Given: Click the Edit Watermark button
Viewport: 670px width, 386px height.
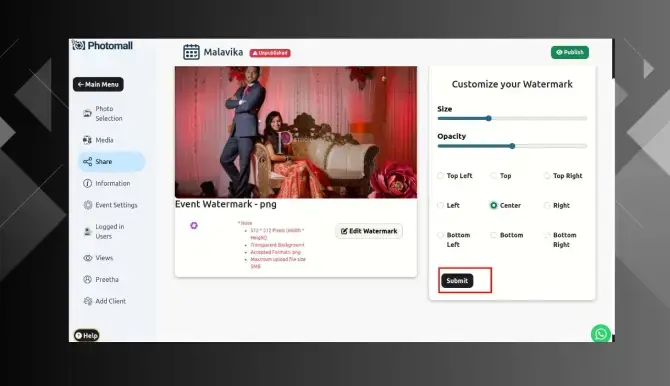Looking at the screenshot, I should tap(369, 231).
